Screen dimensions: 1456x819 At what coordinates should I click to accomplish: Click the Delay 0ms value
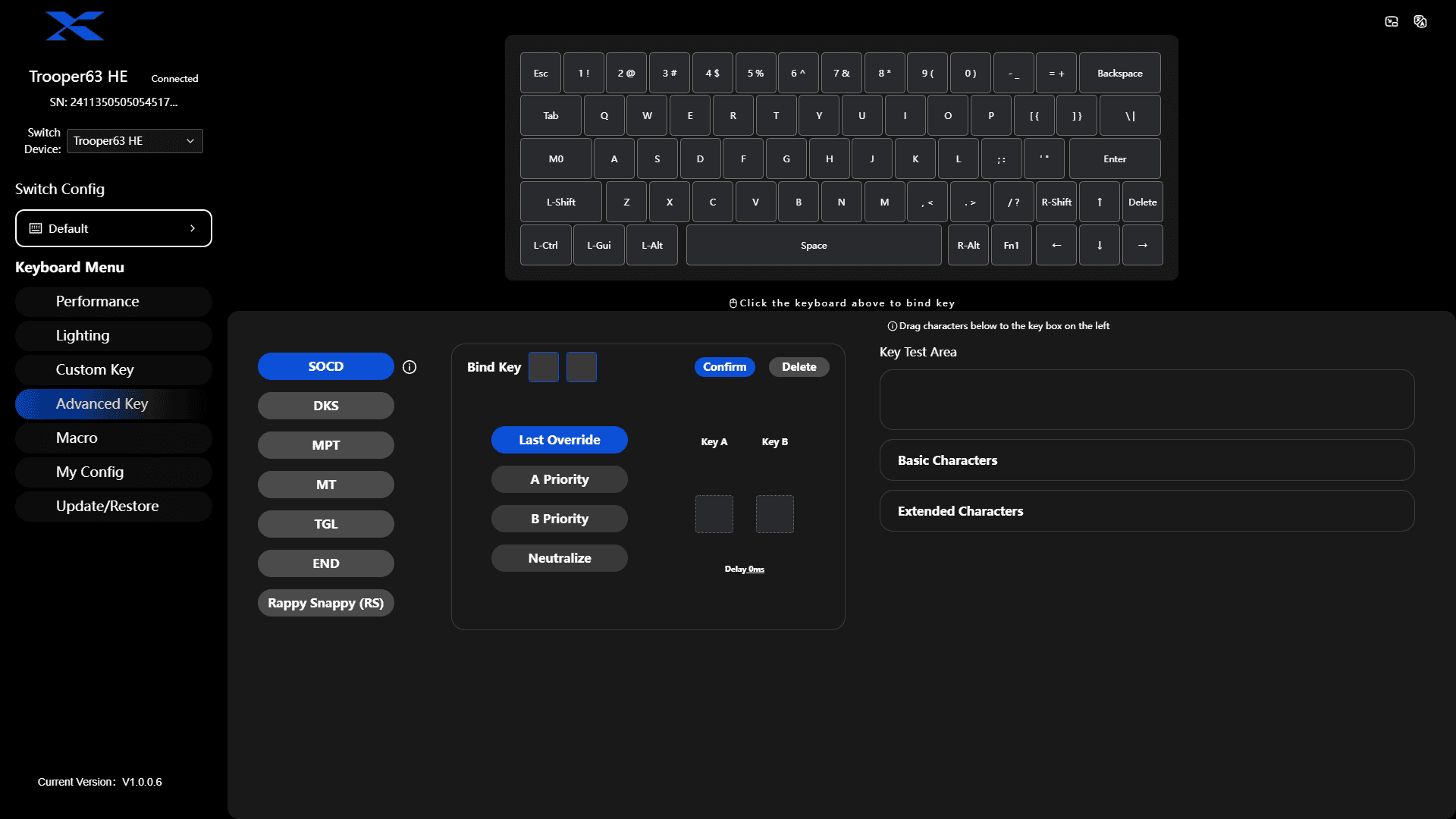click(756, 570)
